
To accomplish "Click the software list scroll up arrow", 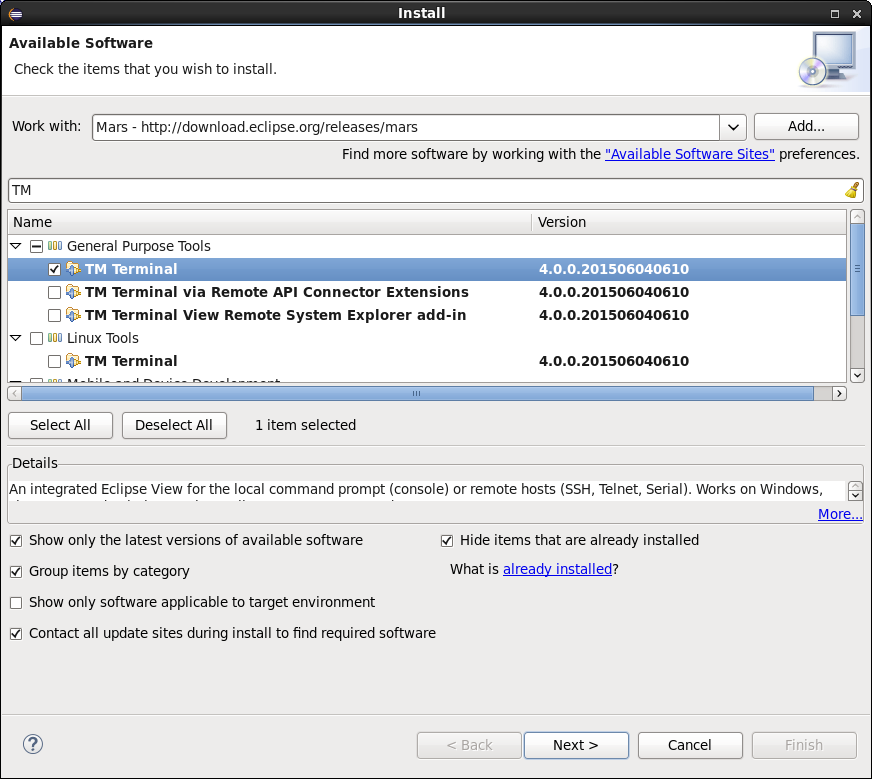I will pyautogui.click(x=857, y=216).
